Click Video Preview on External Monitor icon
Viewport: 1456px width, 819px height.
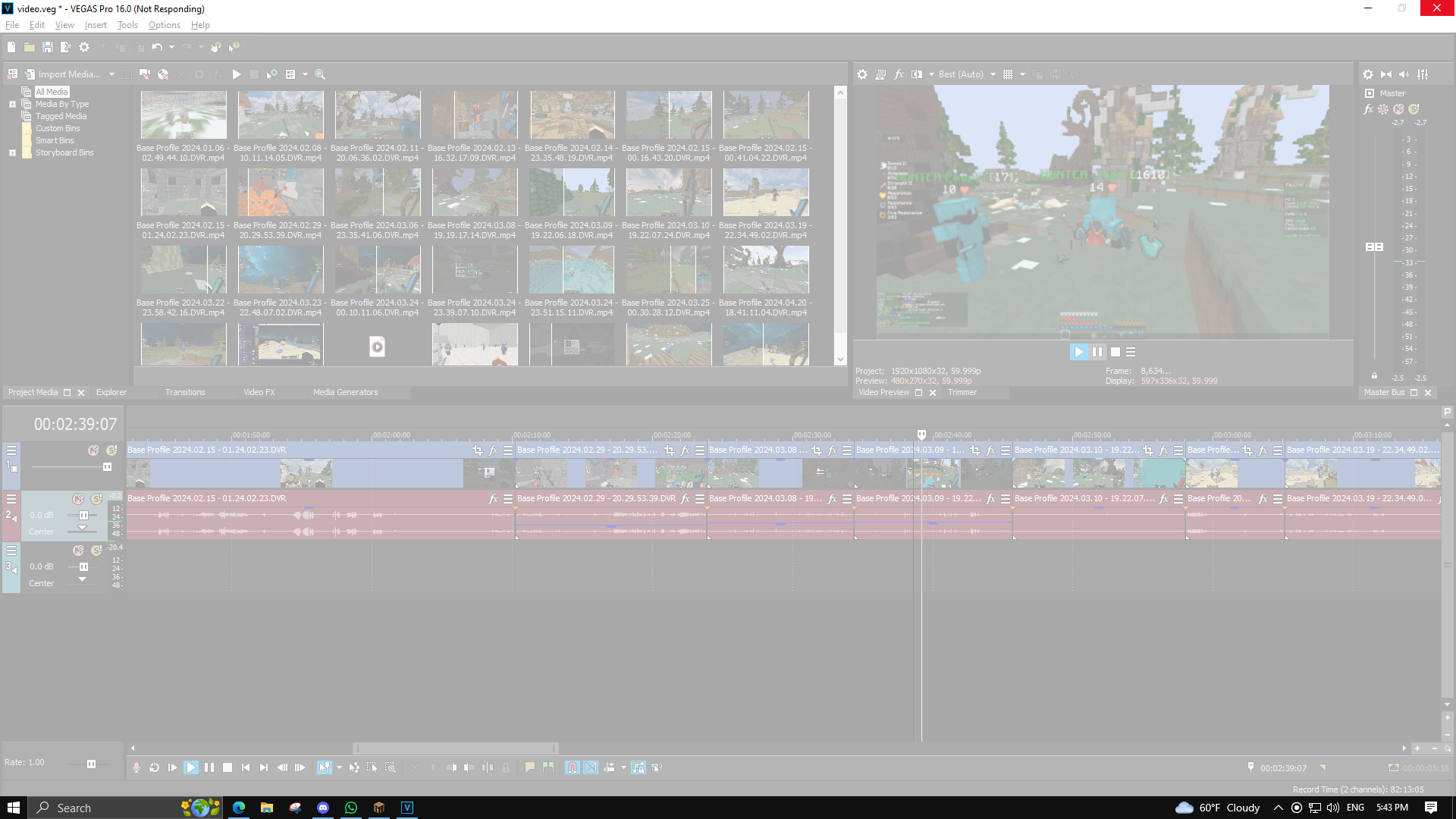click(880, 74)
